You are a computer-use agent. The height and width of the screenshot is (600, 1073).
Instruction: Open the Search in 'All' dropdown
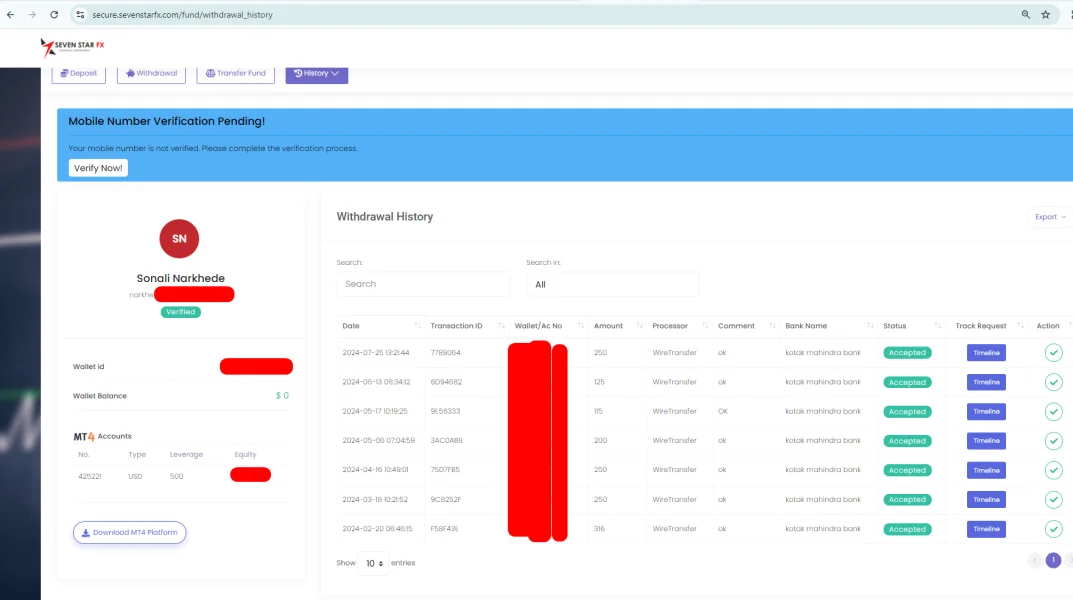[x=612, y=284]
